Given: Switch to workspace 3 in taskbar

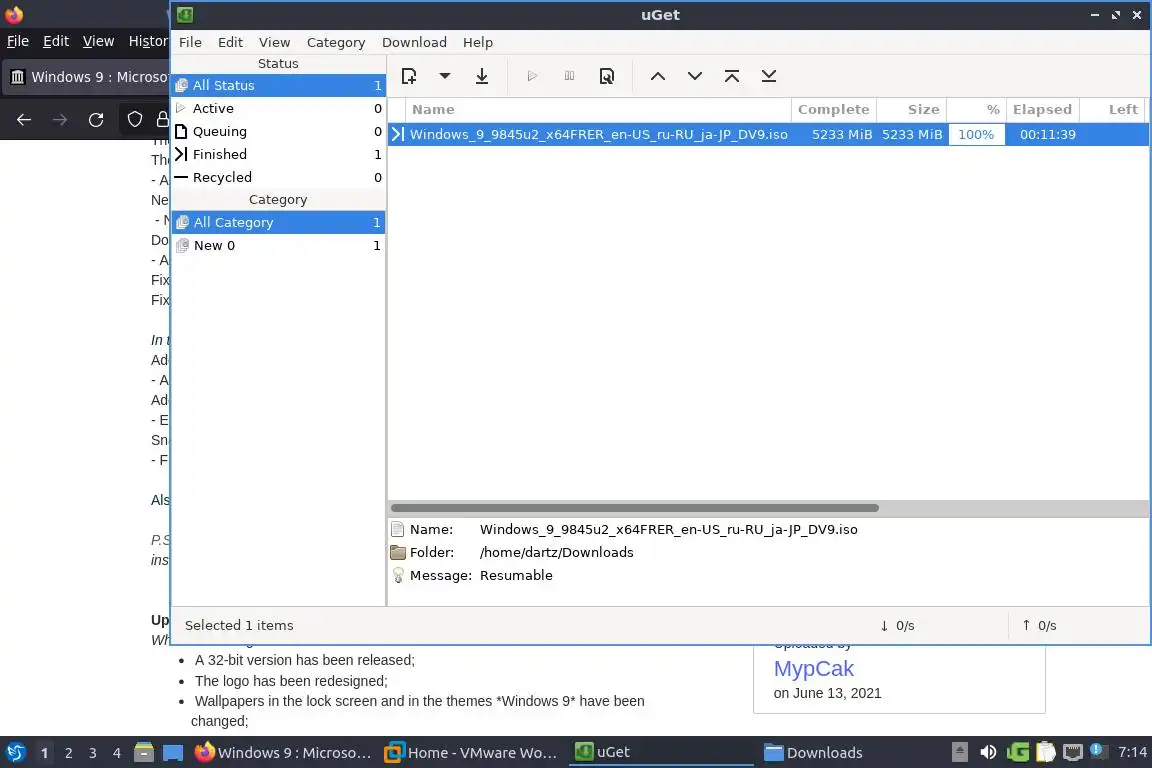Looking at the screenshot, I should [x=93, y=753].
